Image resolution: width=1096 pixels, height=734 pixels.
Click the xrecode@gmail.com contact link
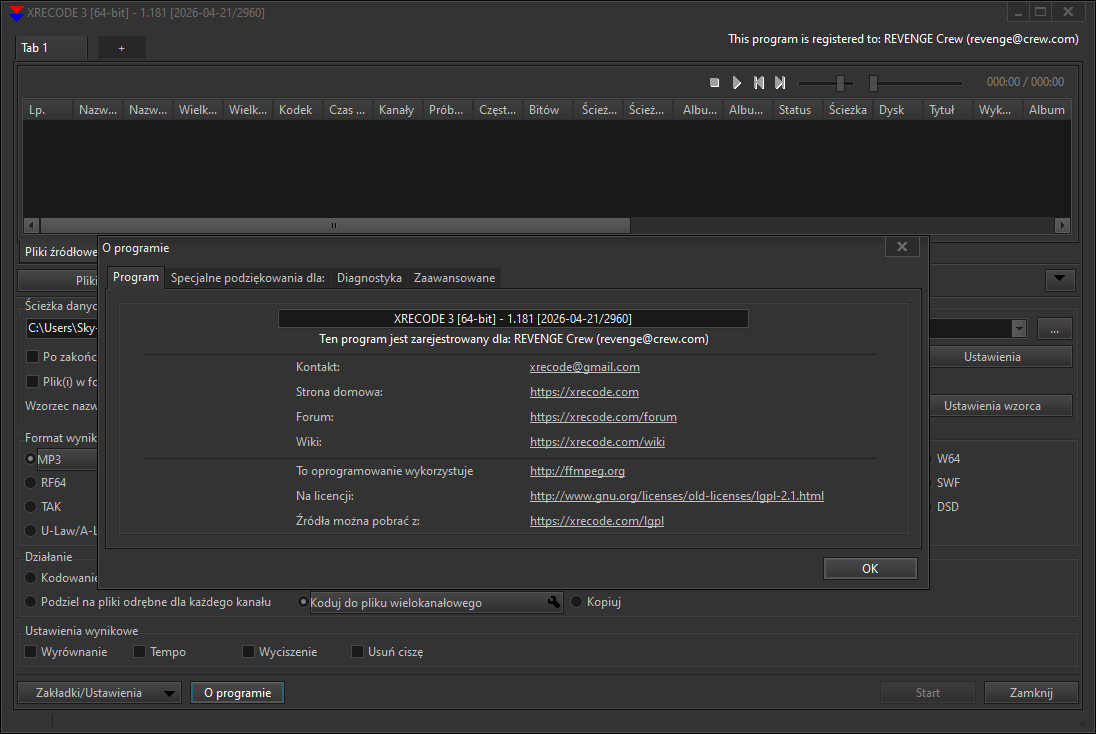pos(584,367)
